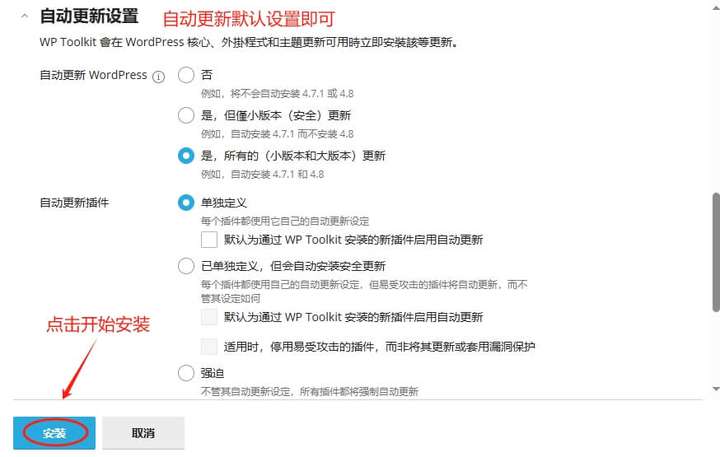Collapse the 自动更新设置 section chevron
Screen dimensions: 720x457
pos(25,17)
